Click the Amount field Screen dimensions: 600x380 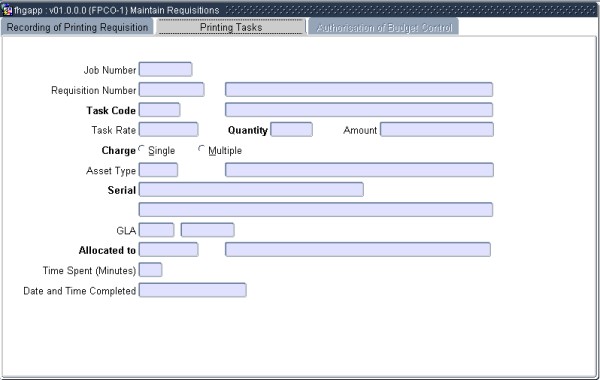[437, 129]
